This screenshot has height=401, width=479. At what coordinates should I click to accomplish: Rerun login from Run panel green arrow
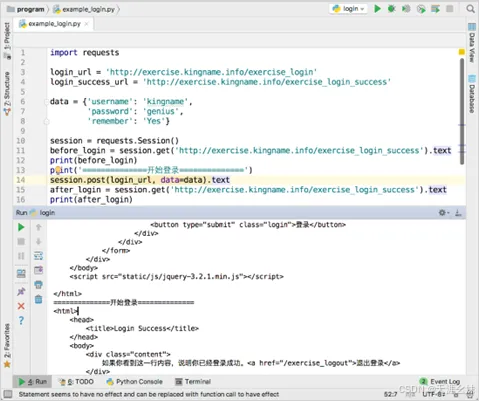(x=21, y=227)
